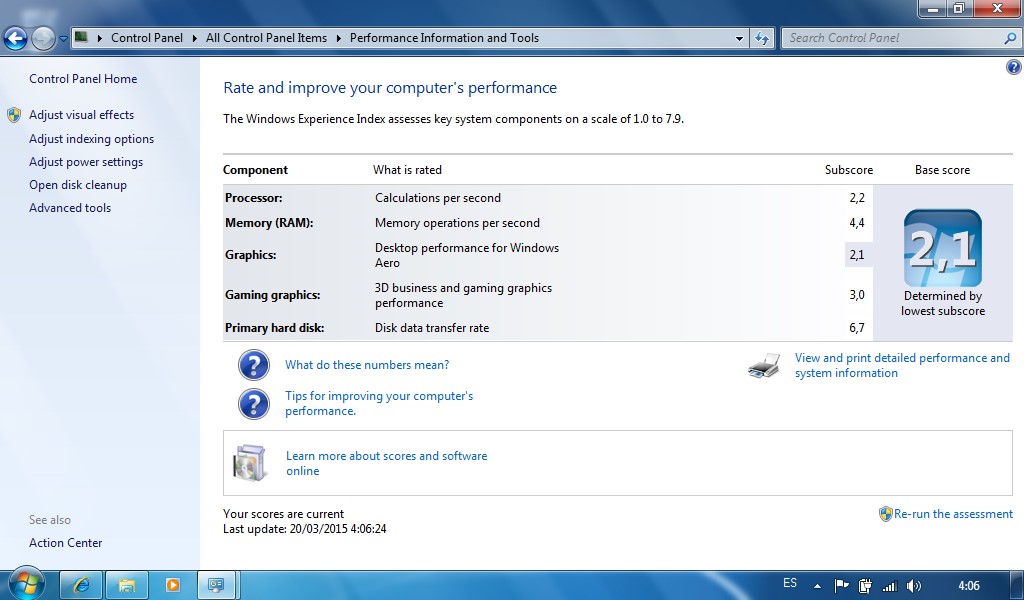Select Control Panel breadcrumb

pyautogui.click(x=147, y=38)
